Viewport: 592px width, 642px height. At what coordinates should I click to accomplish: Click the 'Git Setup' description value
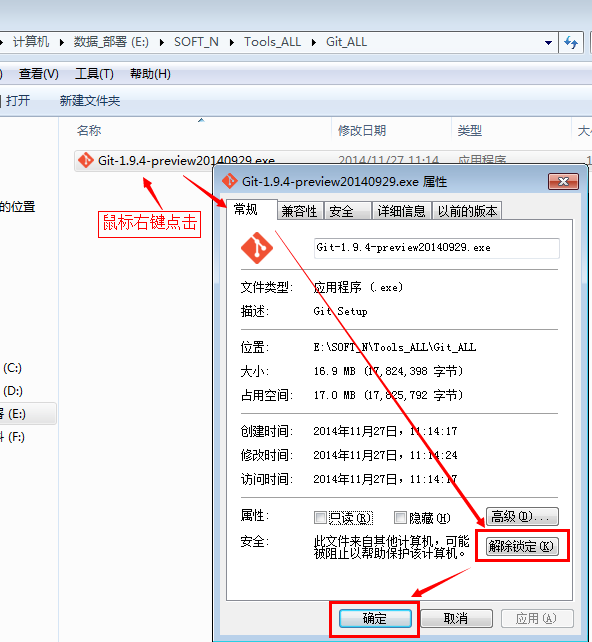pyautogui.click(x=340, y=312)
